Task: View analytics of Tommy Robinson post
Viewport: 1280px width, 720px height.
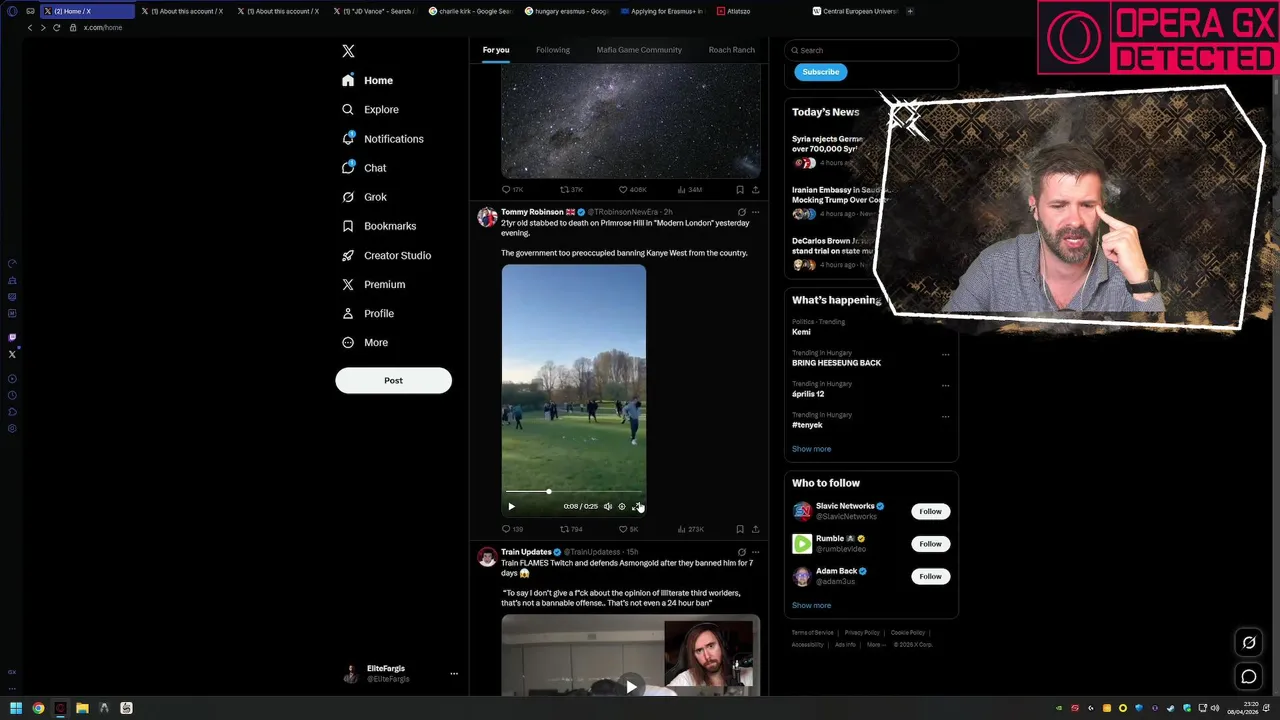Action: point(690,529)
